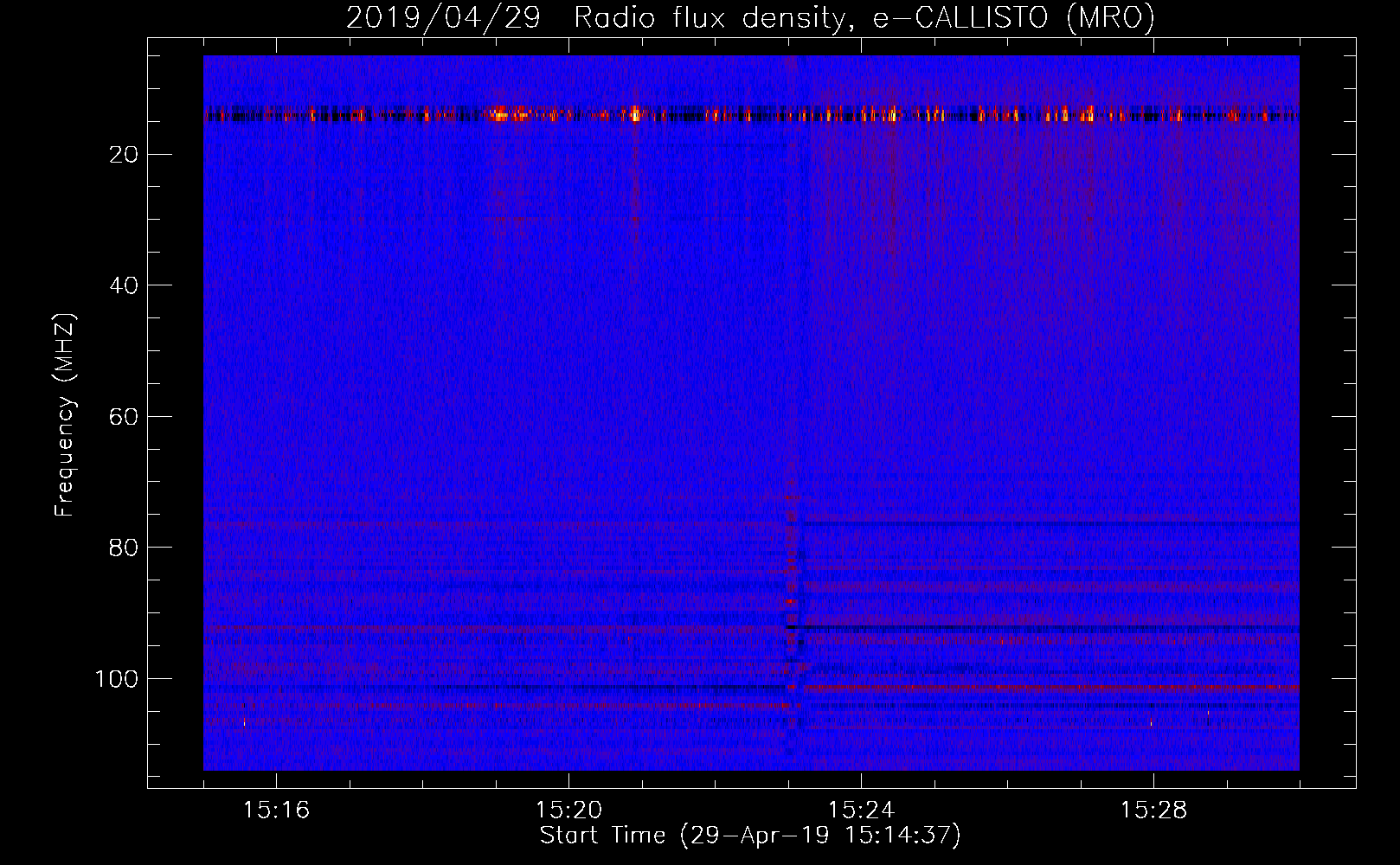
Task: Click the 20 frequency tick label
Action: coord(125,155)
